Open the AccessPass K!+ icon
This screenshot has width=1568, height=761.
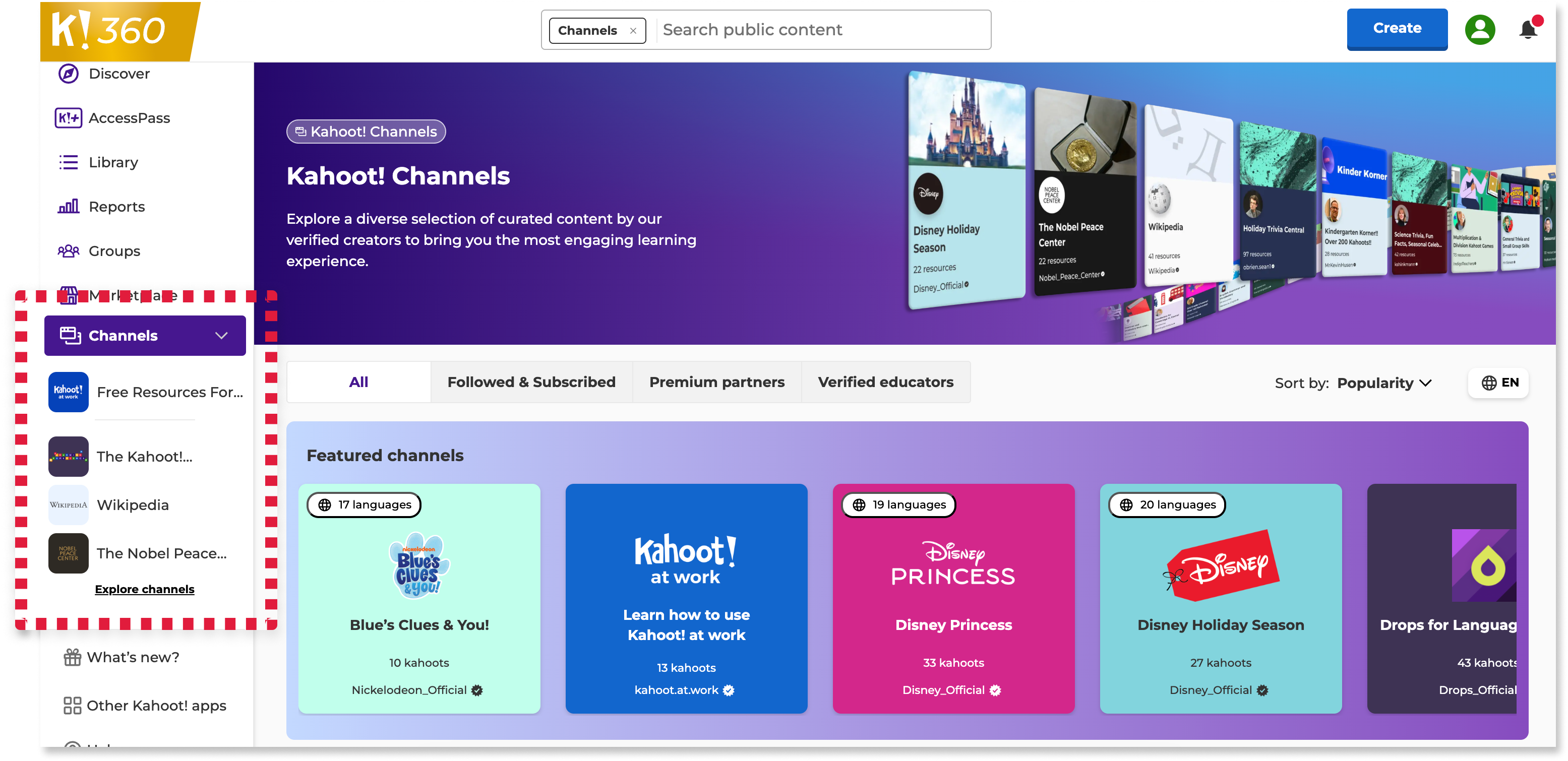[x=68, y=118]
